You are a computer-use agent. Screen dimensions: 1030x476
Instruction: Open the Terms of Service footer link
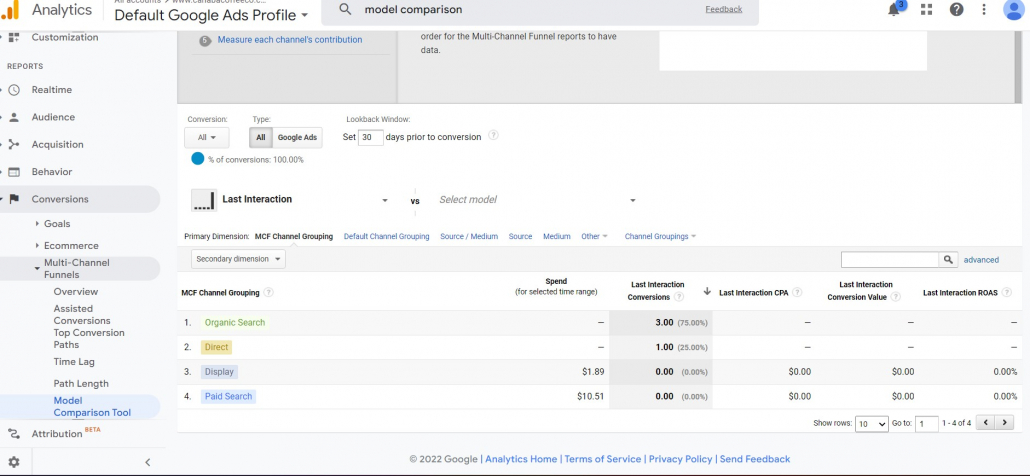click(x=602, y=460)
